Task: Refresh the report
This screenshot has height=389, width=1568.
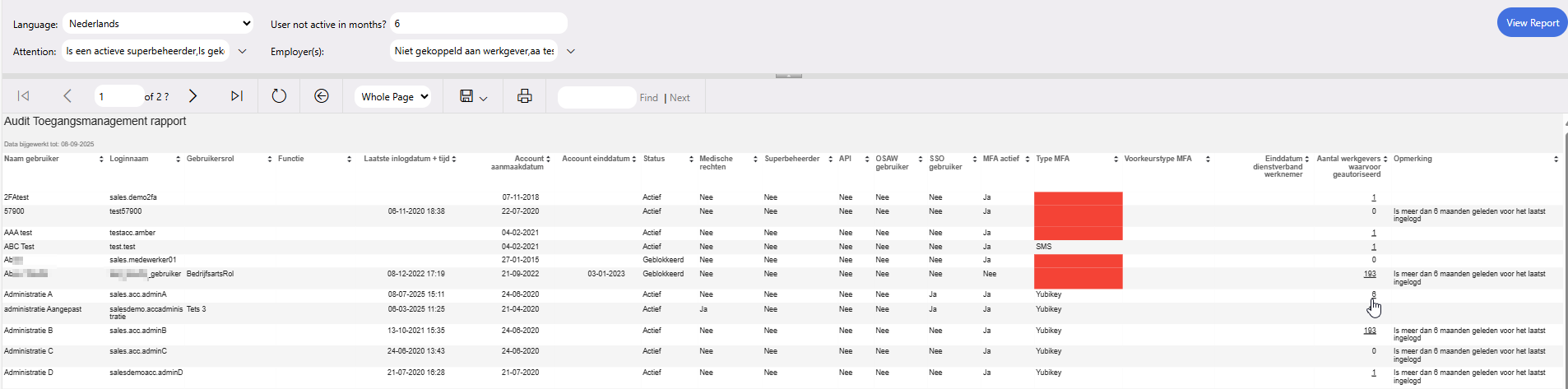Action: tap(279, 96)
